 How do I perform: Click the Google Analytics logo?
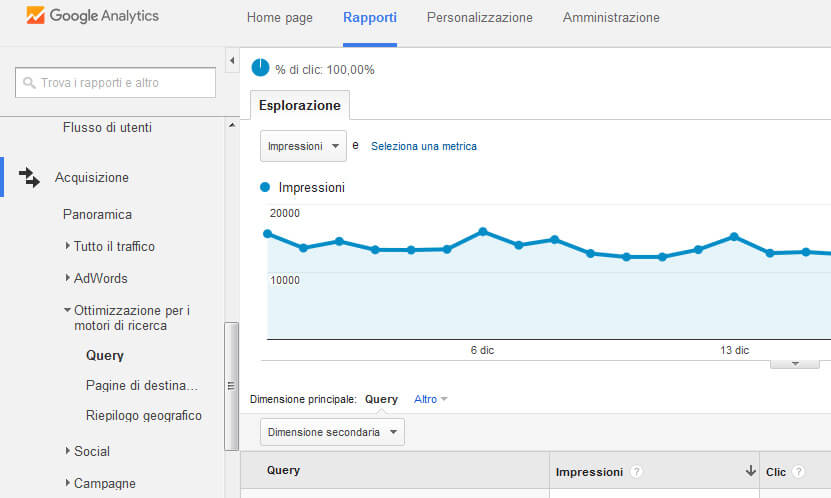[93, 16]
